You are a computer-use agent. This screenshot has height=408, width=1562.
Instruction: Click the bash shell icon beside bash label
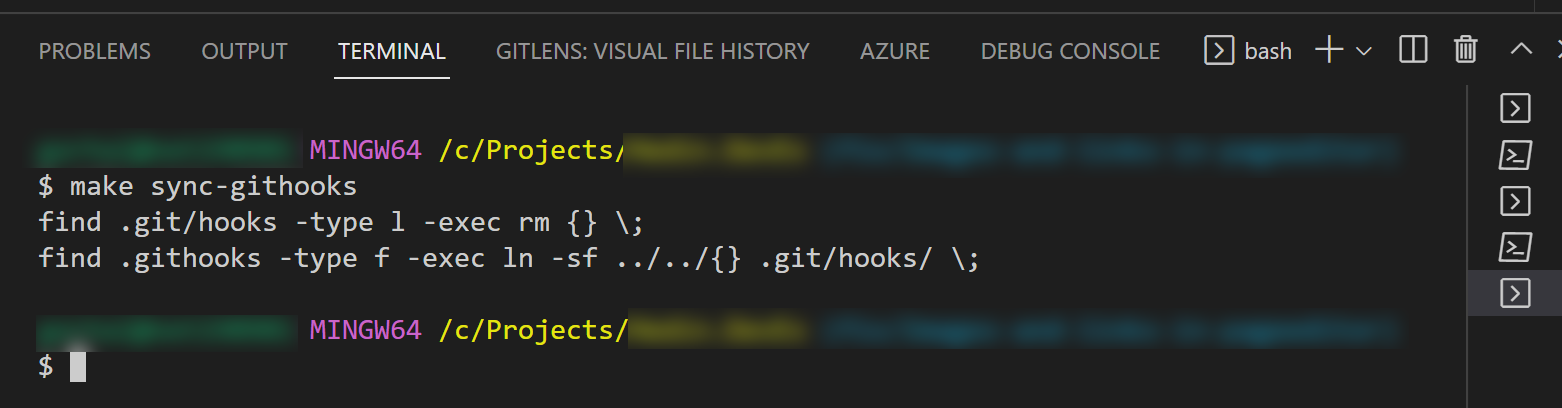tap(1218, 50)
